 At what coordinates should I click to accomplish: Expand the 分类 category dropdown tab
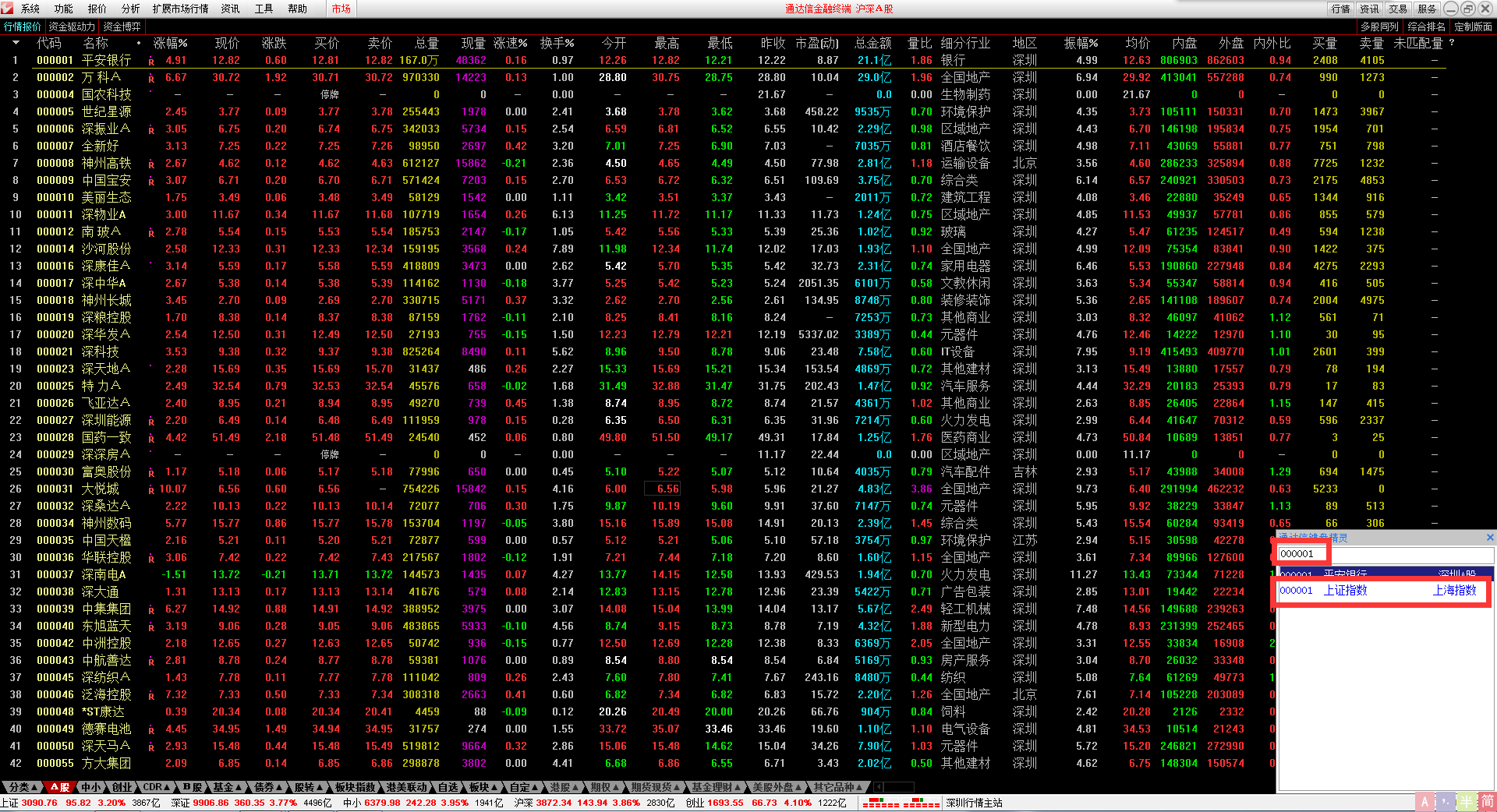23,787
